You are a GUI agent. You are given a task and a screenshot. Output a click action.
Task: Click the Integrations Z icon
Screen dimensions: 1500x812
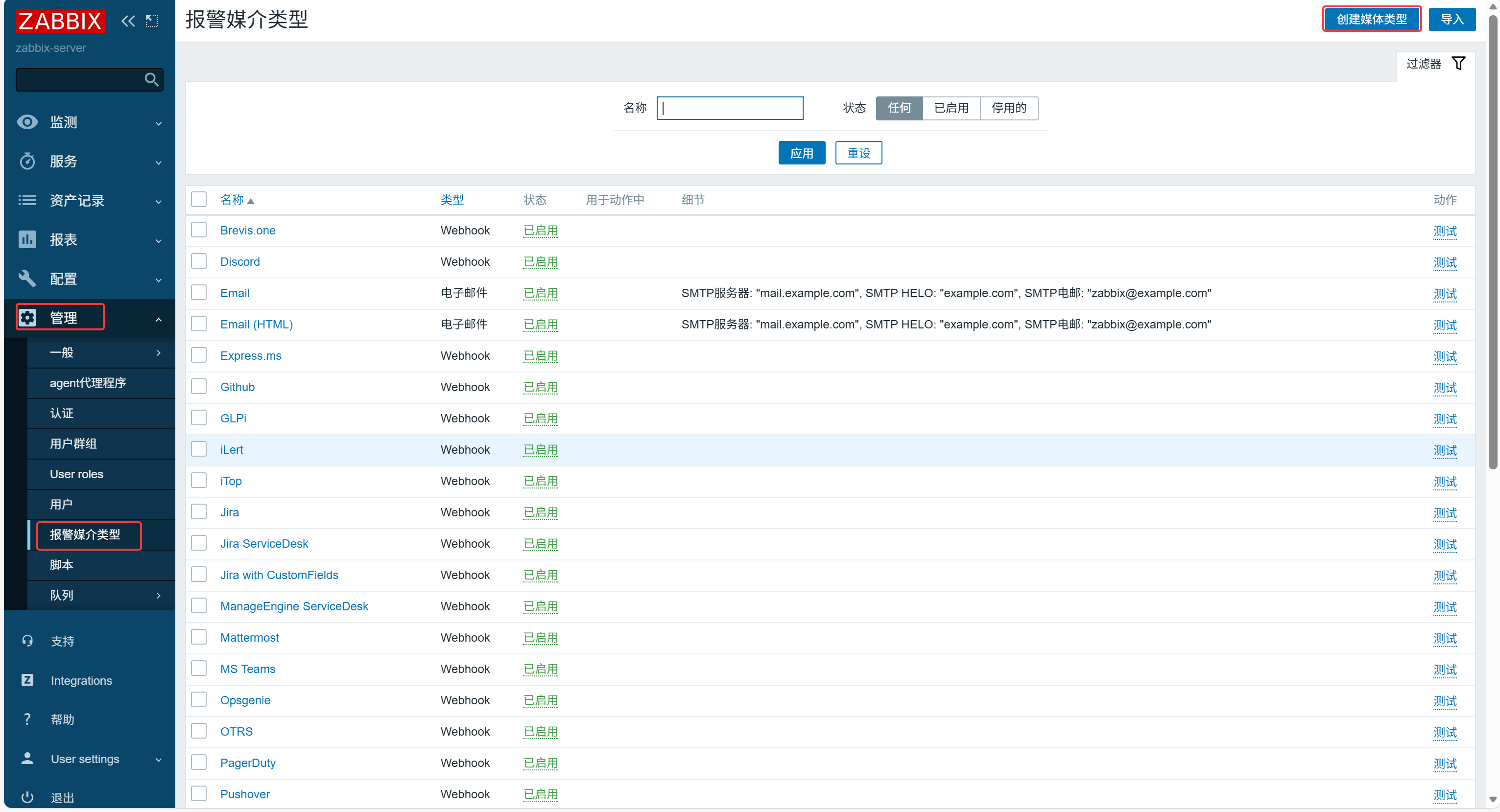(x=27, y=679)
